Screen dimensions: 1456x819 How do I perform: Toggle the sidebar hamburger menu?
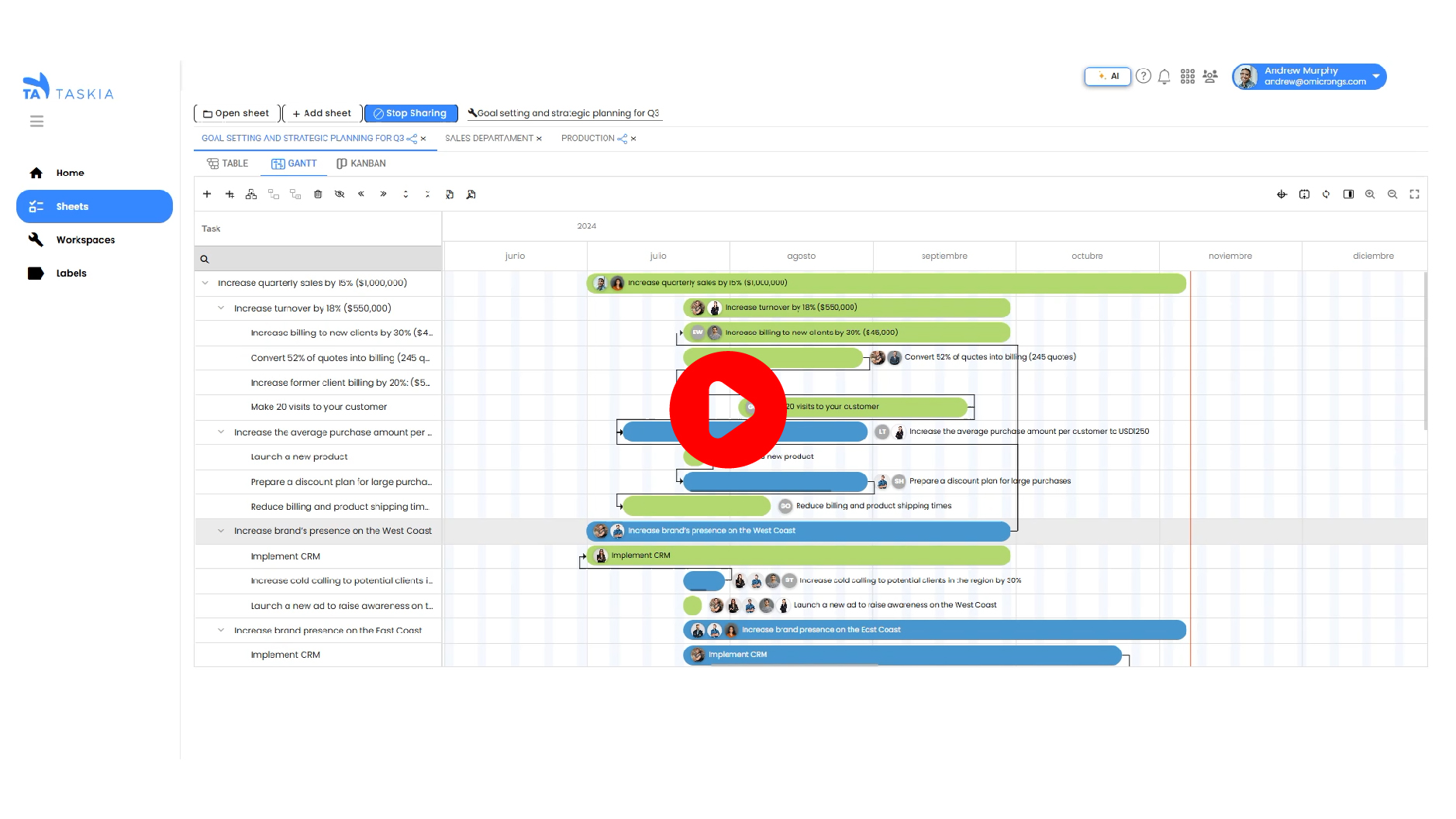click(x=36, y=122)
